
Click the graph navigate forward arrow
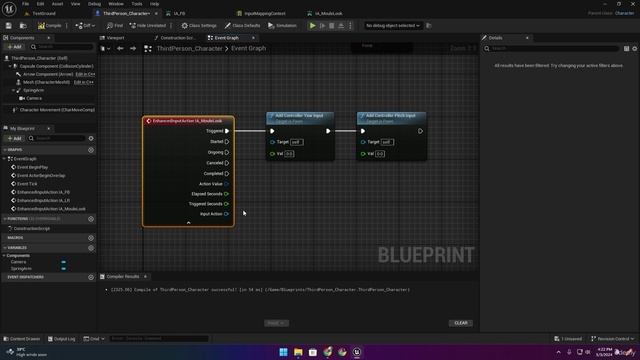pos(133,49)
